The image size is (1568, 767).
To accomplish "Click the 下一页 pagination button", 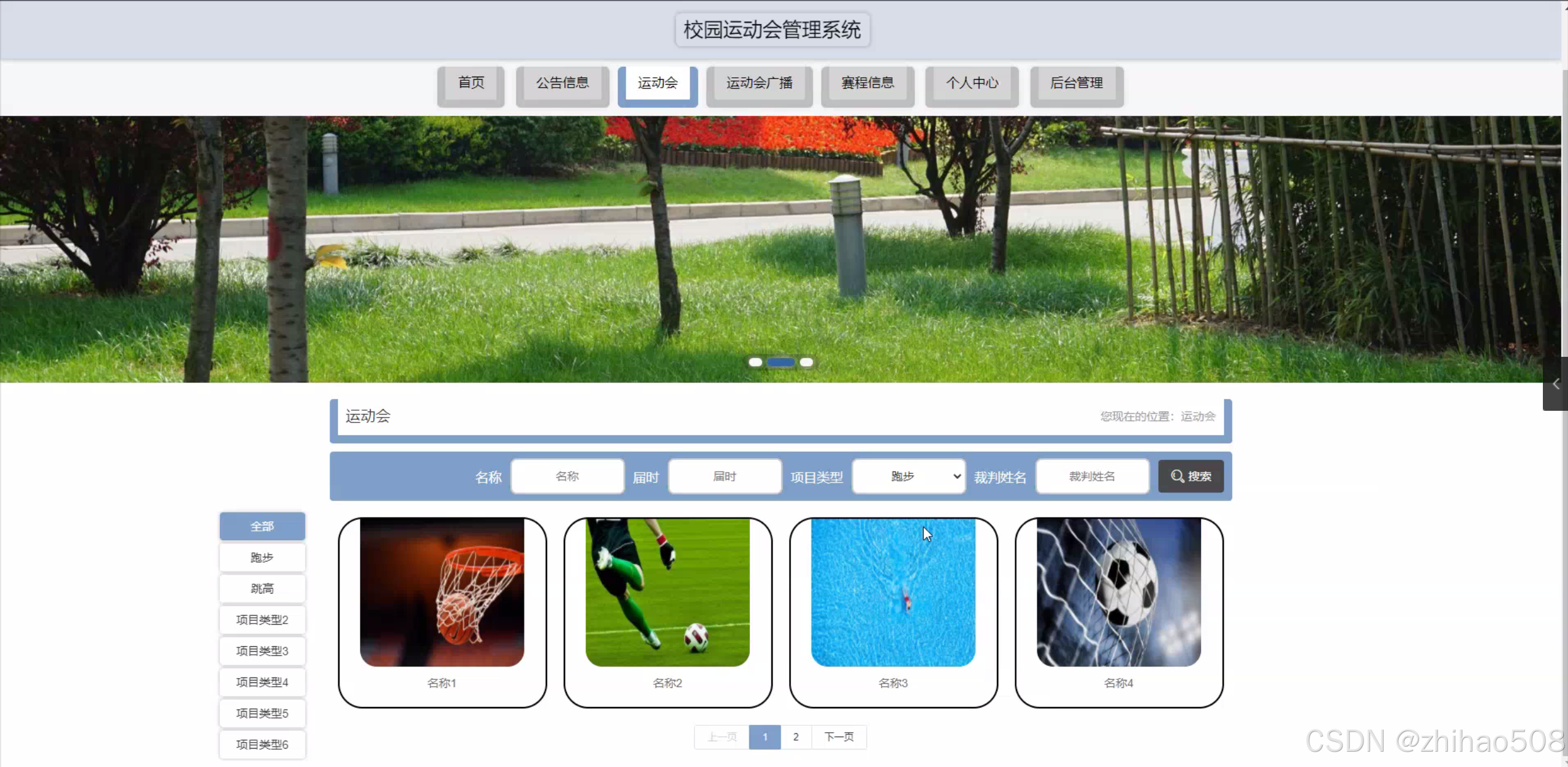I will click(838, 737).
